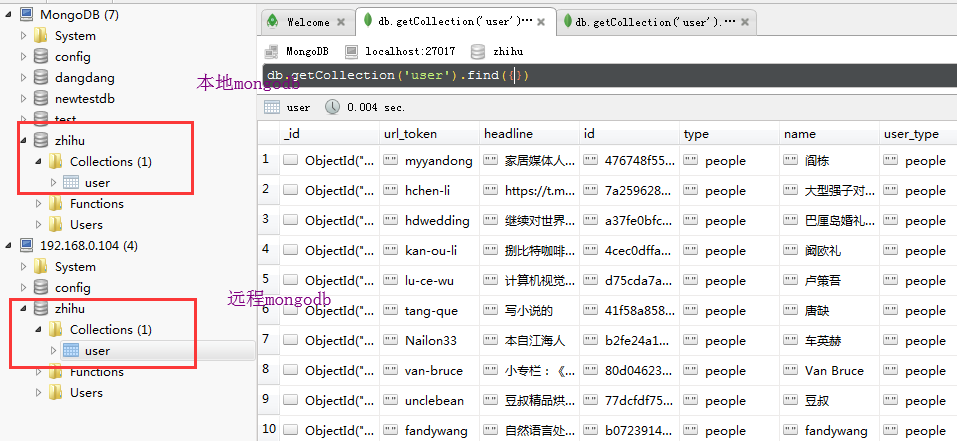Click the user collection table icon under MongoDB connection
957x441 pixels.
(x=71, y=182)
